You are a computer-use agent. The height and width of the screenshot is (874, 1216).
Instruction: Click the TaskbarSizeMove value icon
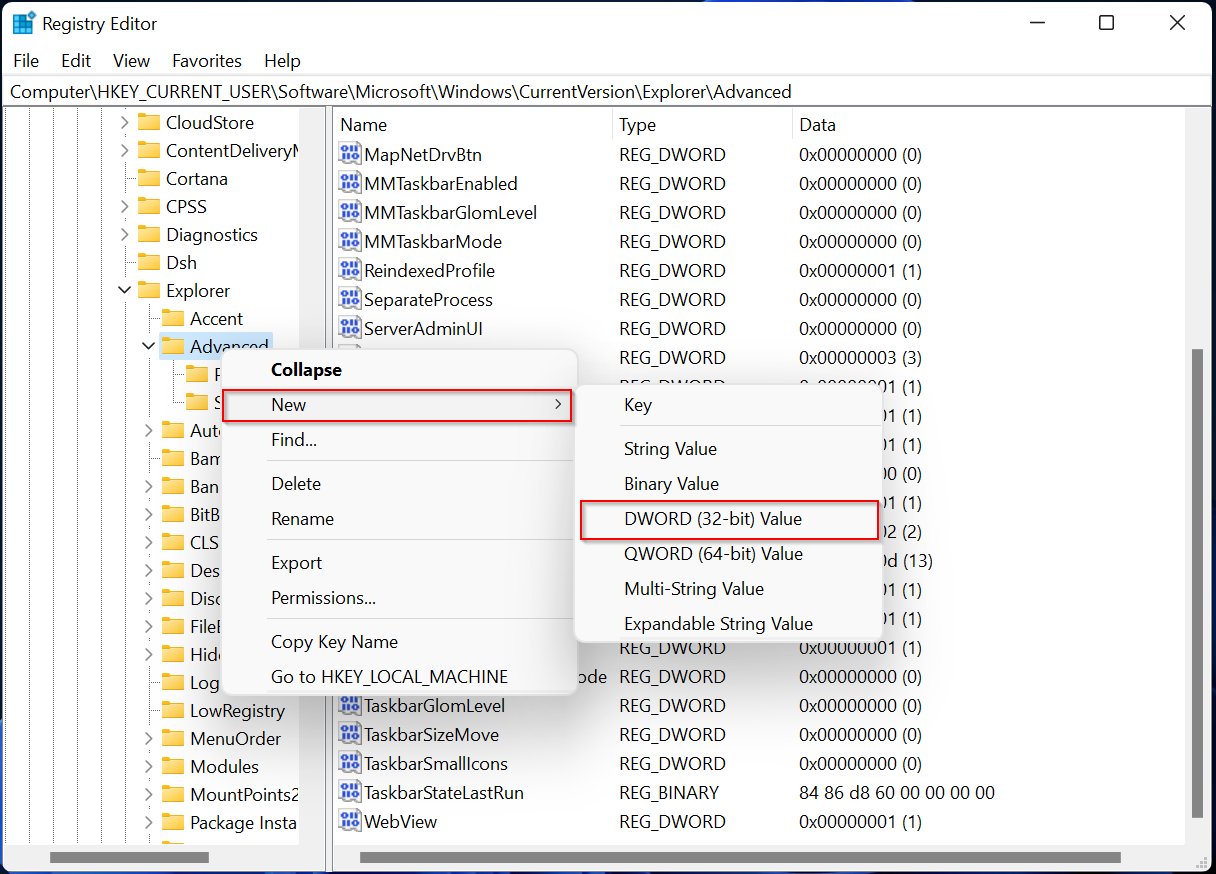point(349,734)
